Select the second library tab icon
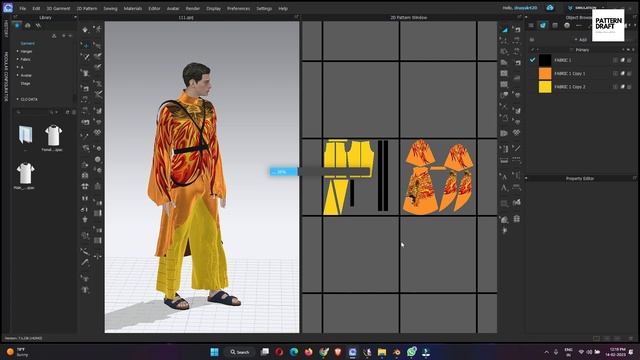This screenshot has height=360, width=640. coord(27,25)
